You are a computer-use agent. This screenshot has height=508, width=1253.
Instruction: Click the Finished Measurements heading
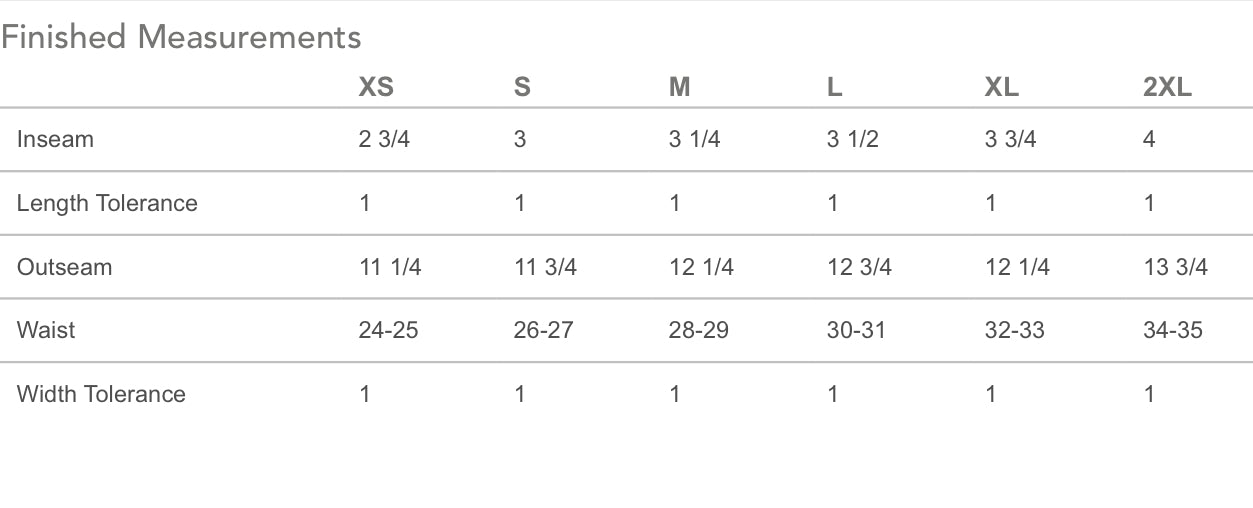click(181, 37)
